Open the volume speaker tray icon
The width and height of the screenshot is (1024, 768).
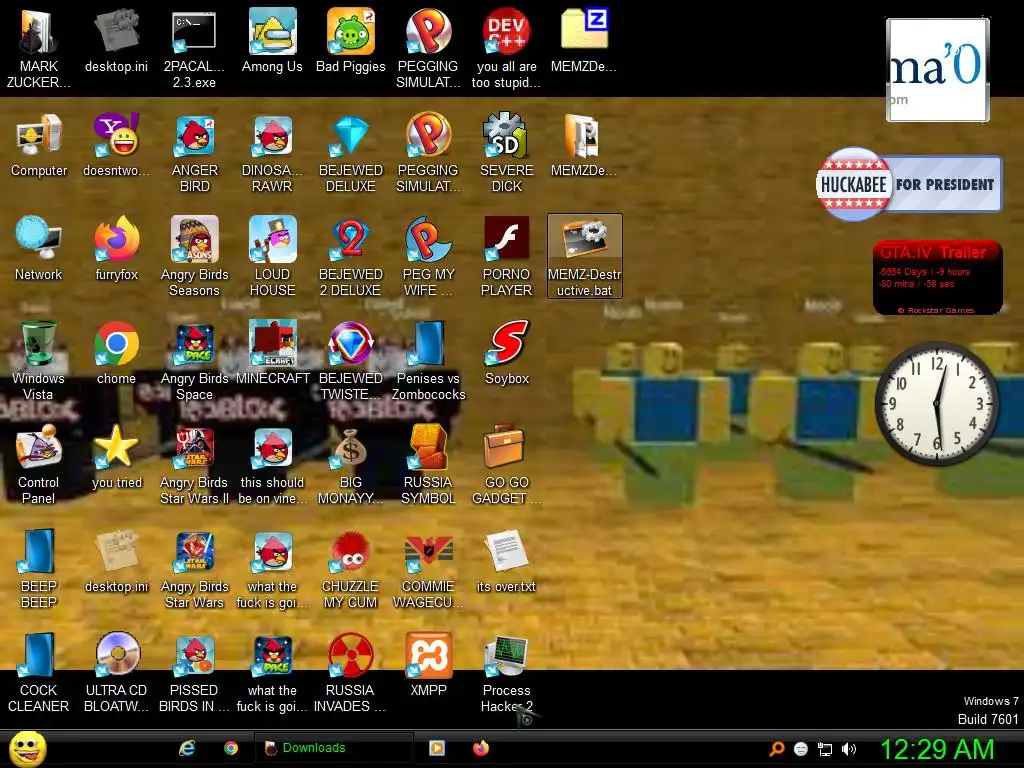point(849,749)
